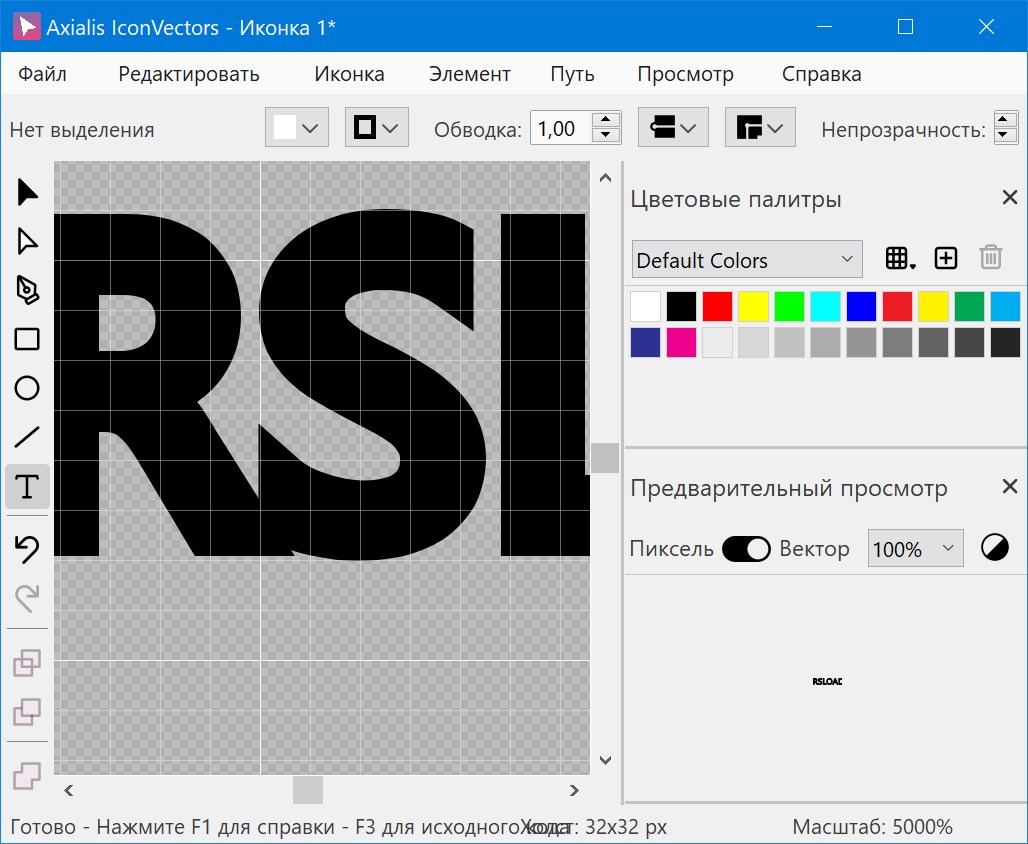Viewport: 1028px width, 844px height.
Task: Choose the direct selection tool
Action: (27, 241)
